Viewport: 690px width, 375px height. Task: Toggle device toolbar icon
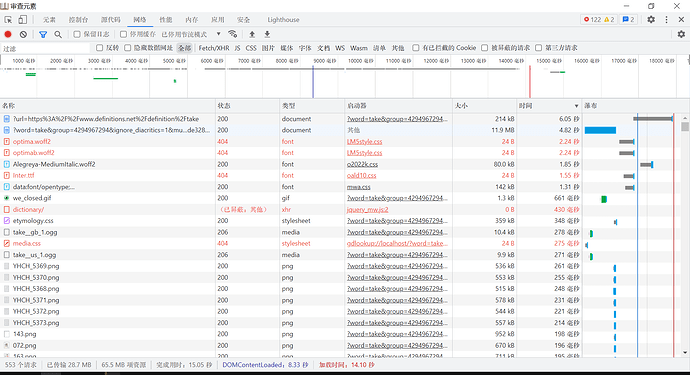pyautogui.click(x=22, y=19)
